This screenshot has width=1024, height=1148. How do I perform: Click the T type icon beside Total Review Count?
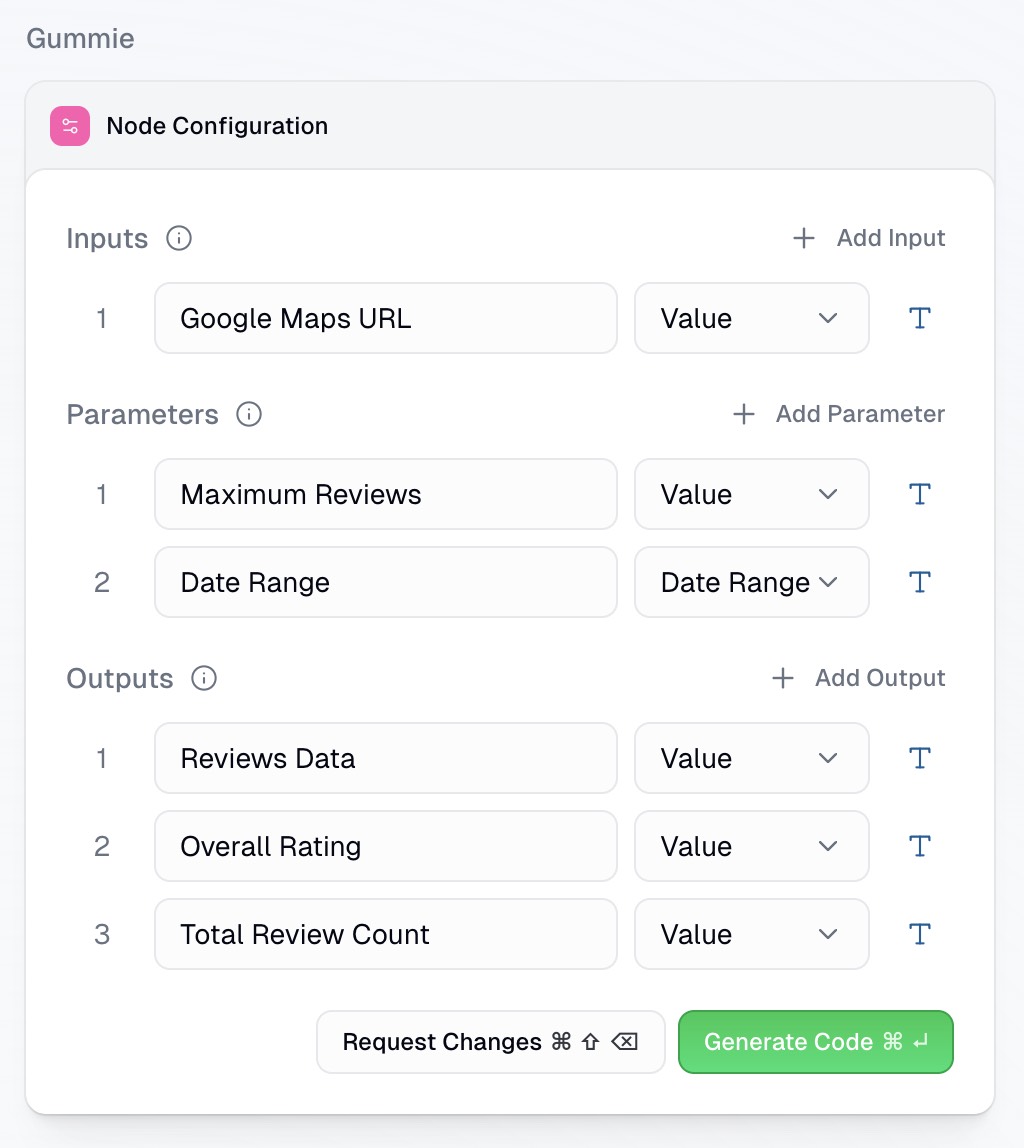tap(919, 934)
